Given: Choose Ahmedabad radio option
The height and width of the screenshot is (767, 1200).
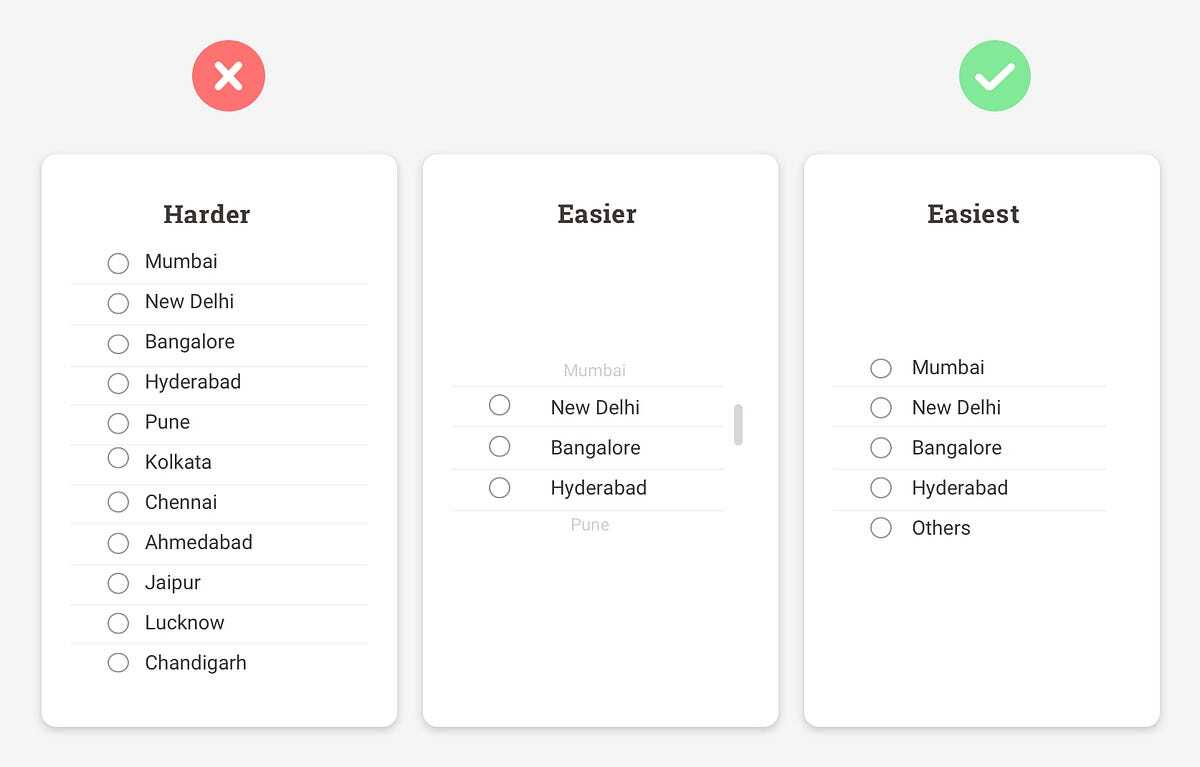Looking at the screenshot, I should coord(118,543).
